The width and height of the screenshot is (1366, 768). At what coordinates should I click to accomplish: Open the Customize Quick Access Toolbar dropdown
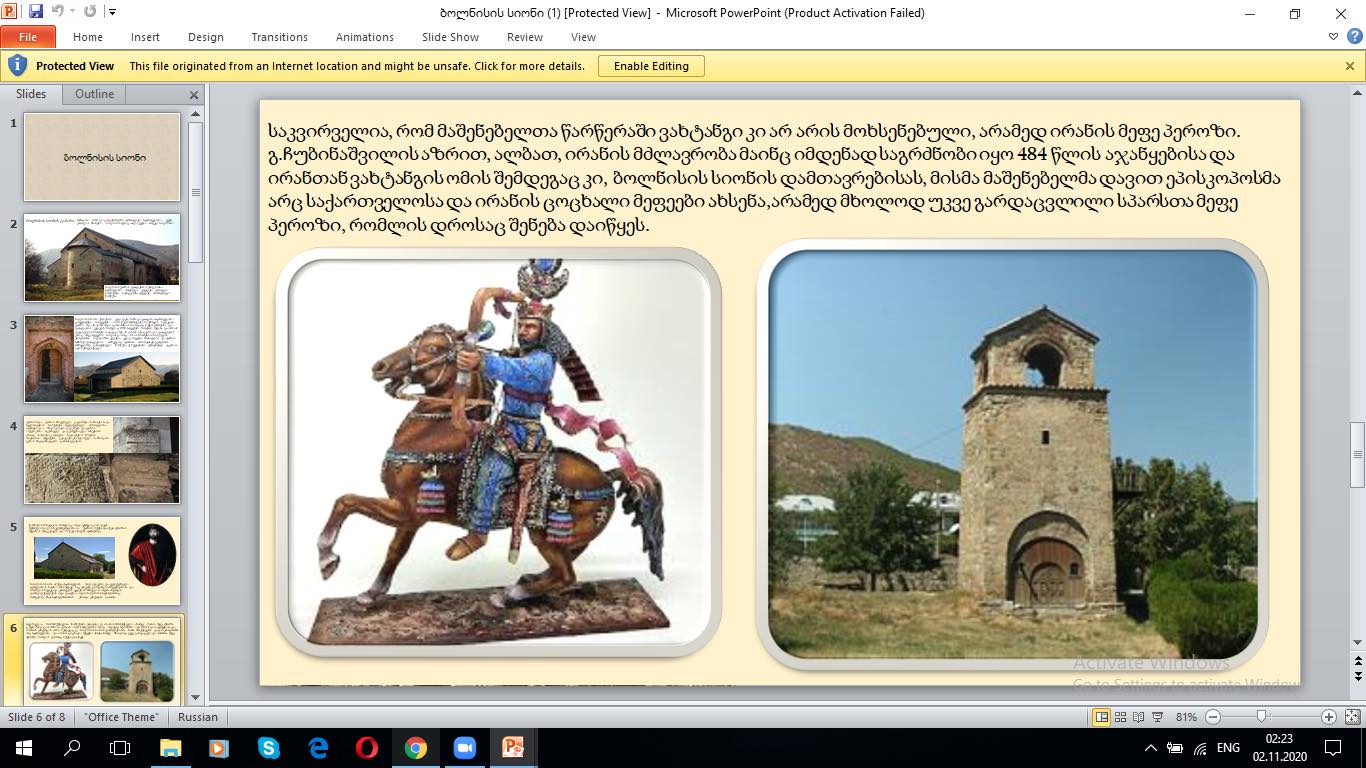click(112, 13)
